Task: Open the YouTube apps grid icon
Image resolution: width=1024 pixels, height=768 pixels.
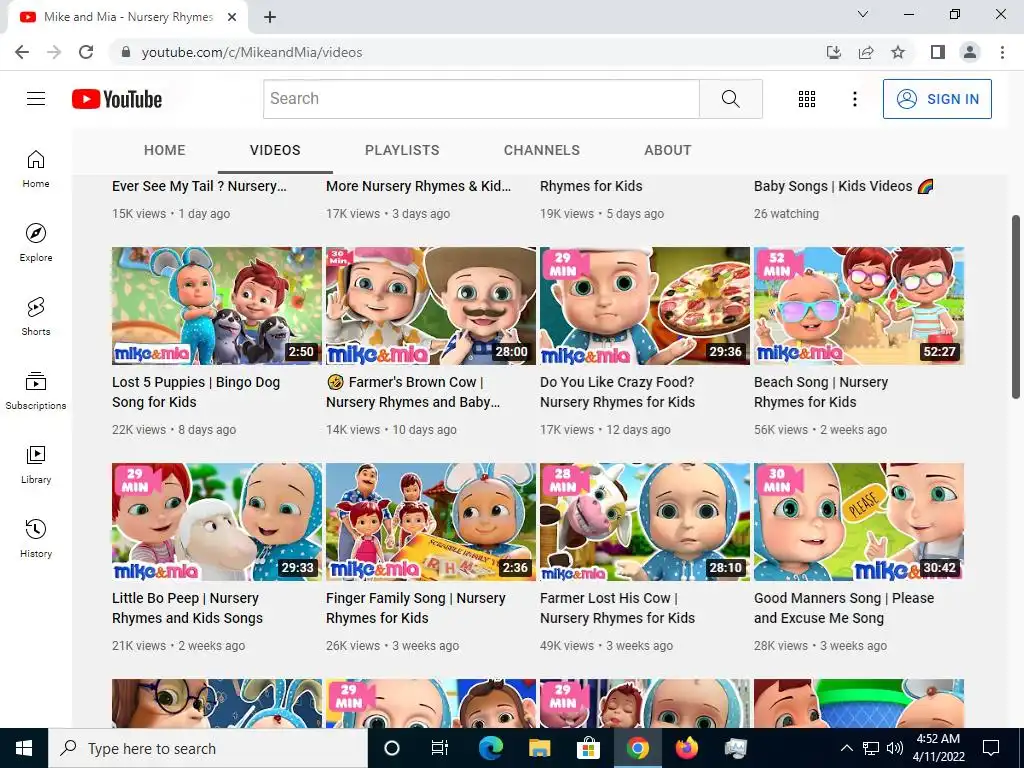Action: pyautogui.click(x=807, y=99)
